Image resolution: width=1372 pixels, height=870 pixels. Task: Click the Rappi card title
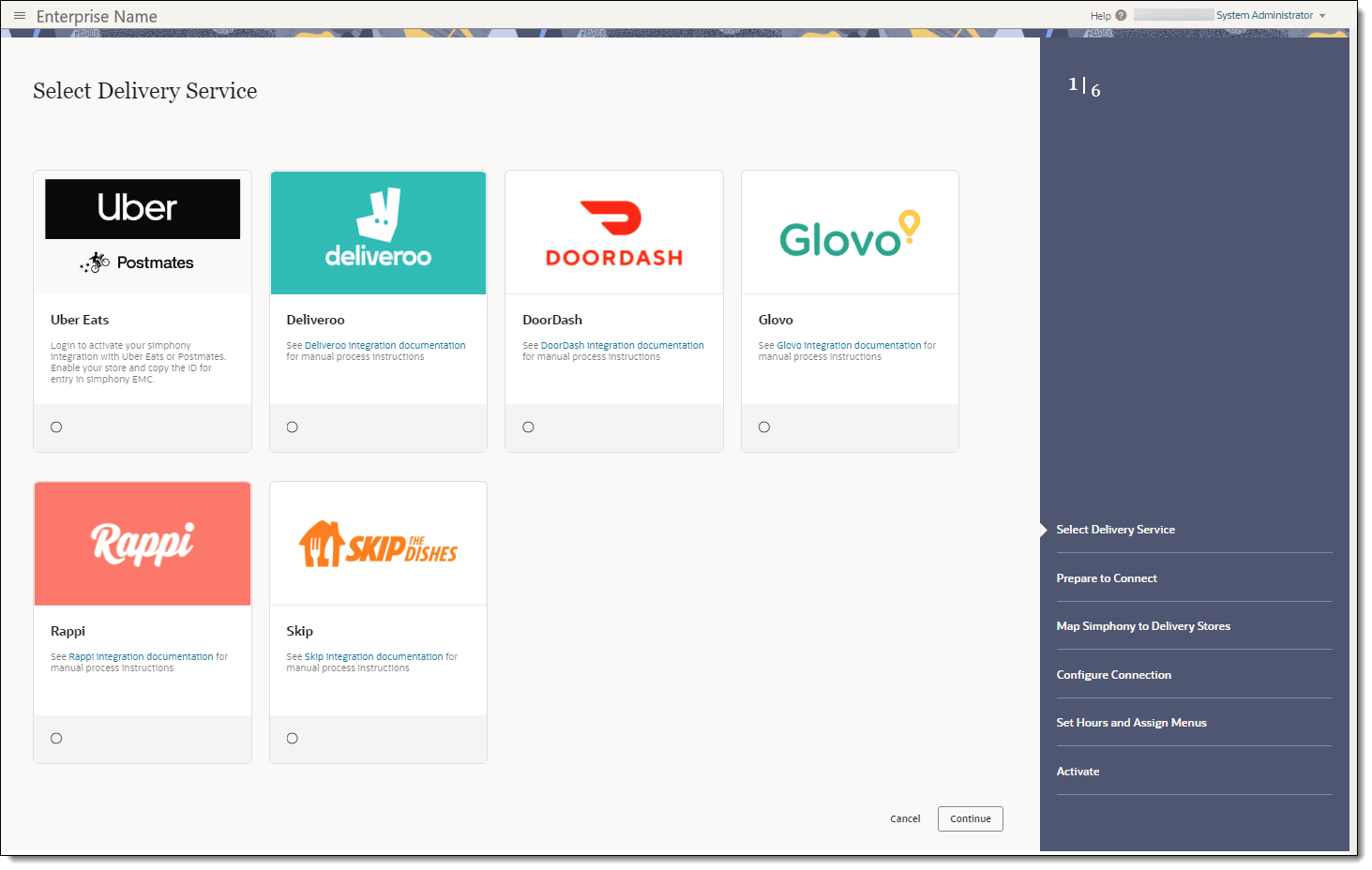point(68,631)
